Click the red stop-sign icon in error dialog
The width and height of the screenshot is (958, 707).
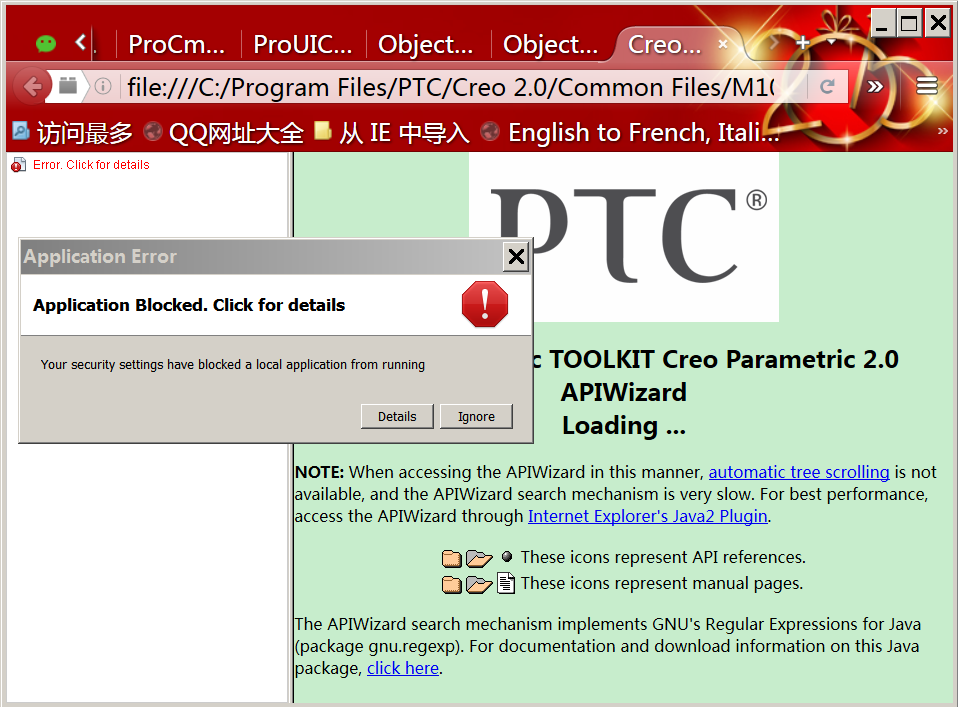point(485,304)
